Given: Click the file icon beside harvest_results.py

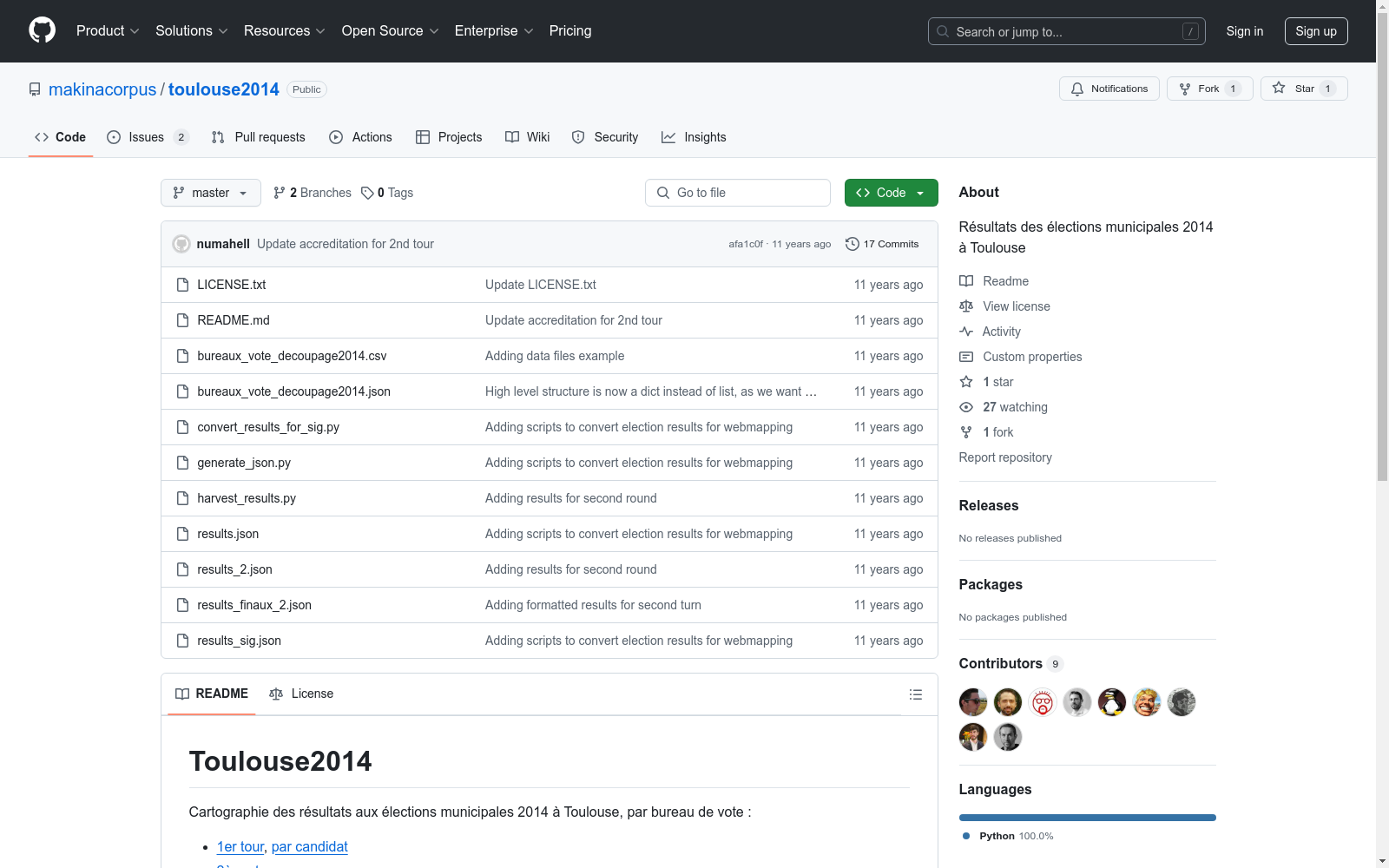Looking at the screenshot, I should pyautogui.click(x=182, y=498).
